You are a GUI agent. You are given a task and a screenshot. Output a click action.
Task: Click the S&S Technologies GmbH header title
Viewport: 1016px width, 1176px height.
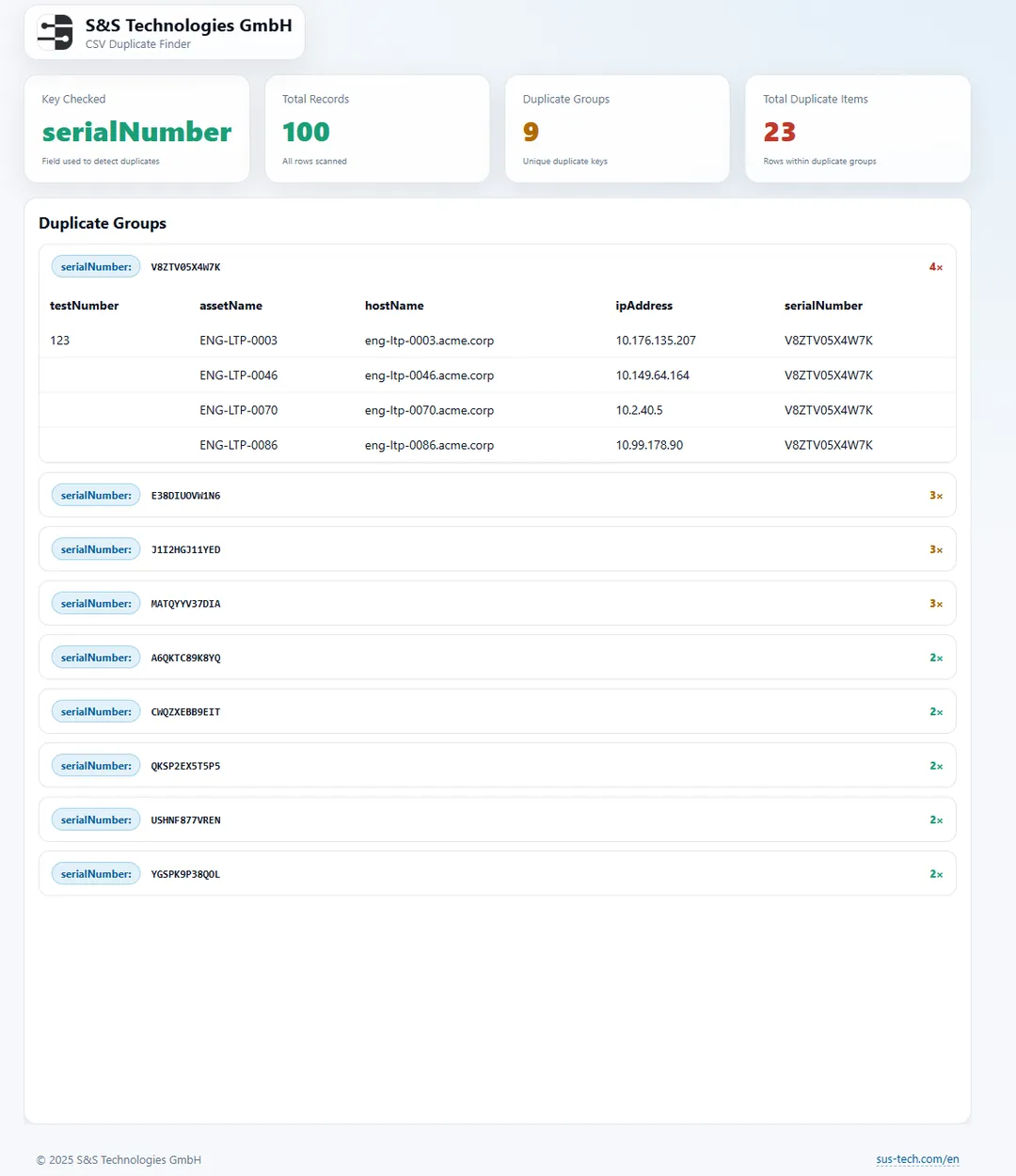(188, 25)
